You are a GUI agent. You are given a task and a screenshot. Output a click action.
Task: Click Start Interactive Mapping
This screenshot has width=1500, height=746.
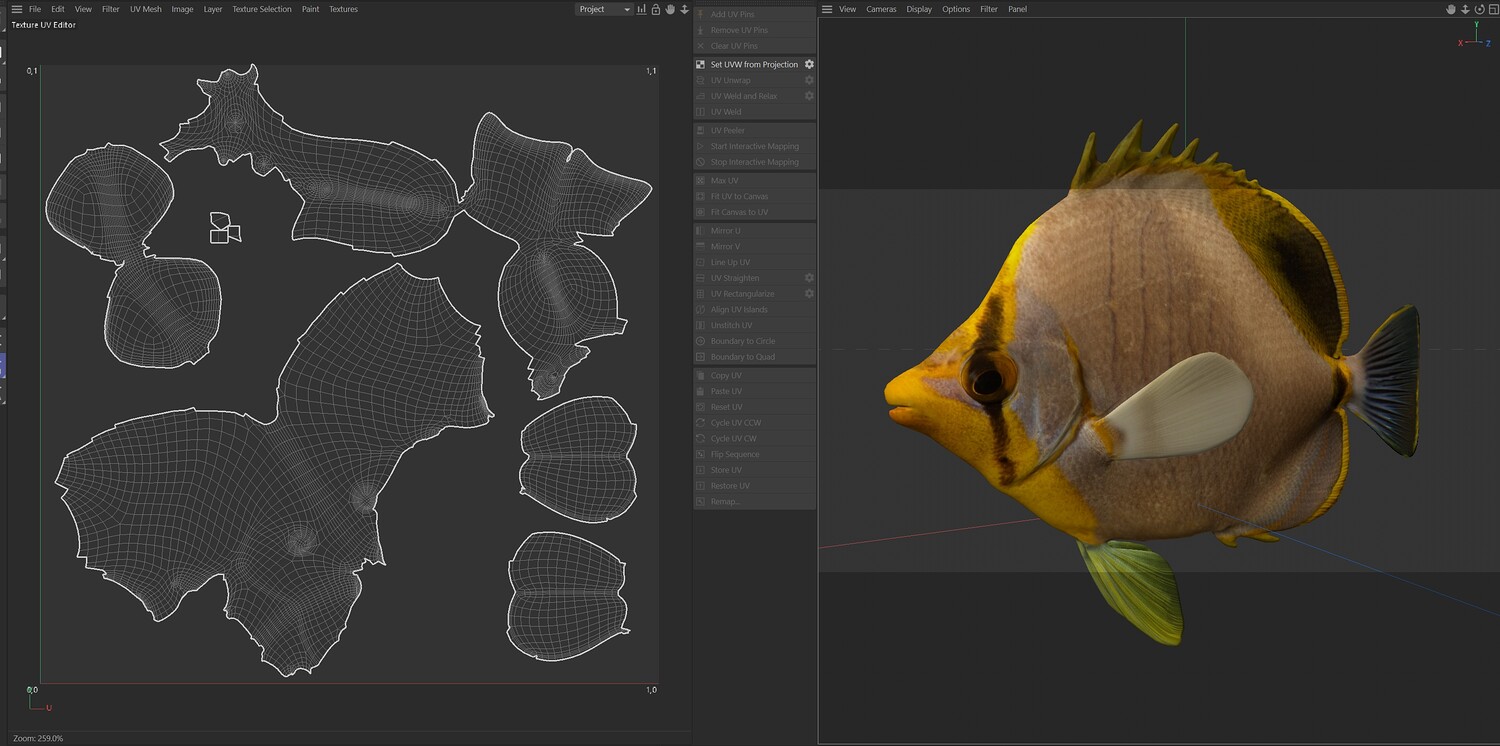point(755,146)
